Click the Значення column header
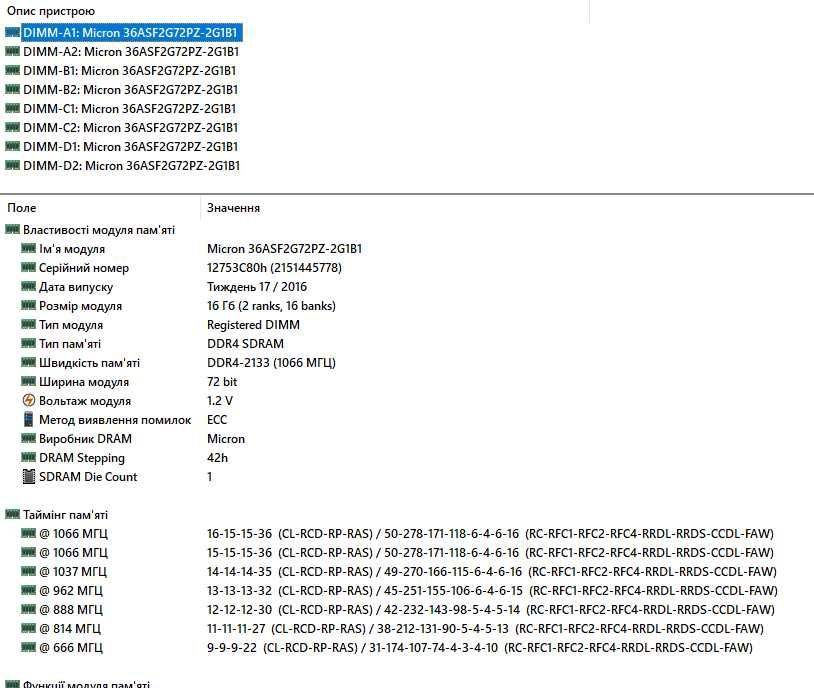The height and width of the screenshot is (688, 814). click(234, 208)
